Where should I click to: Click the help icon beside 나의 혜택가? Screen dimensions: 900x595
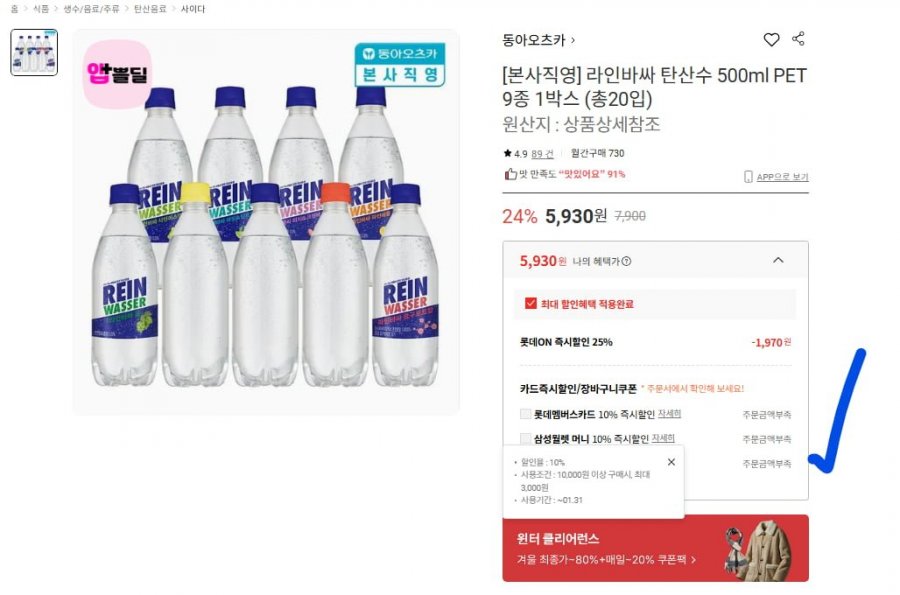point(626,261)
